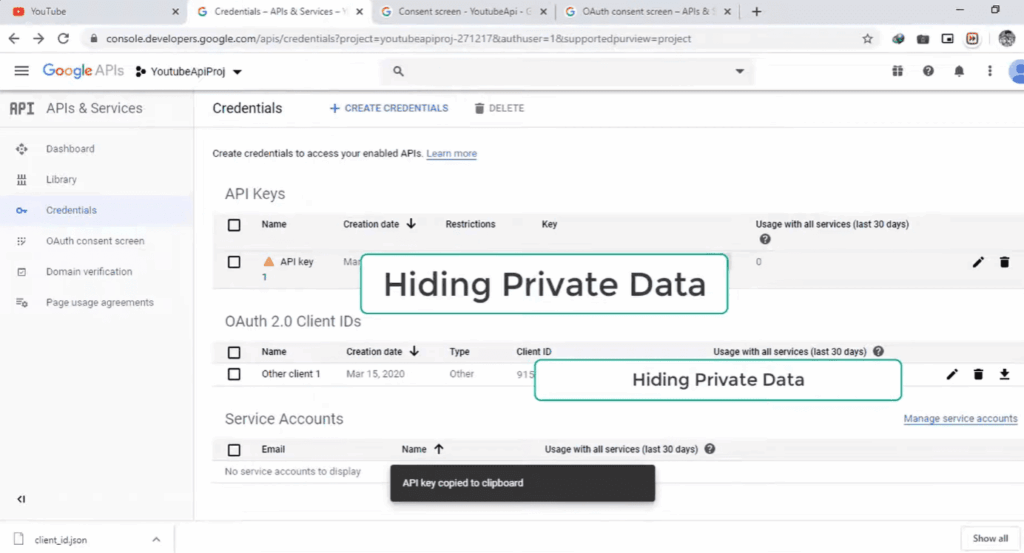Open the hamburger navigation menu
This screenshot has width=1024, height=553.
[x=22, y=71]
